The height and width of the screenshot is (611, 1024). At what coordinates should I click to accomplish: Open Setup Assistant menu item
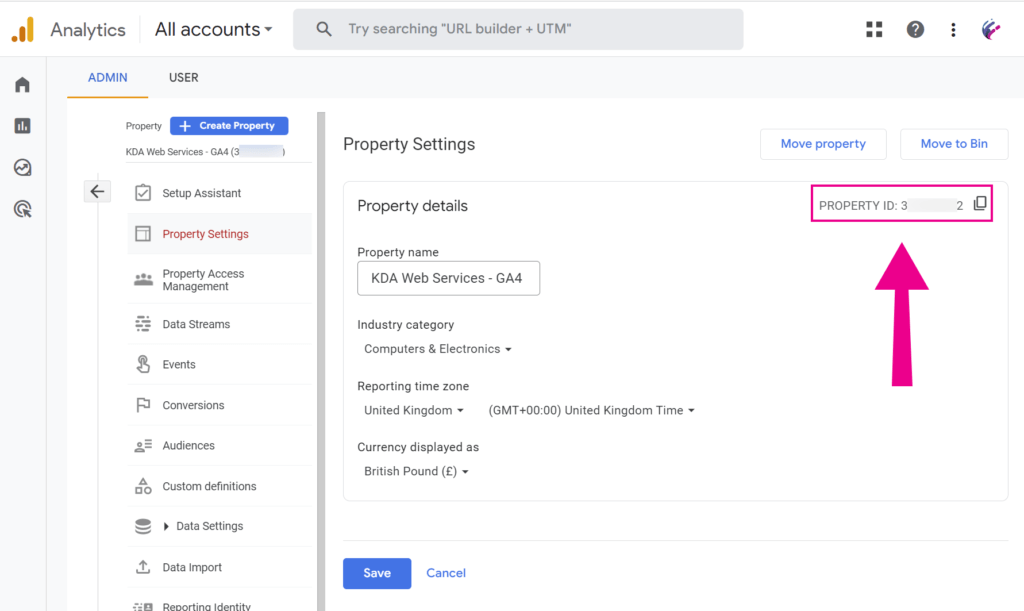pyautogui.click(x=219, y=193)
